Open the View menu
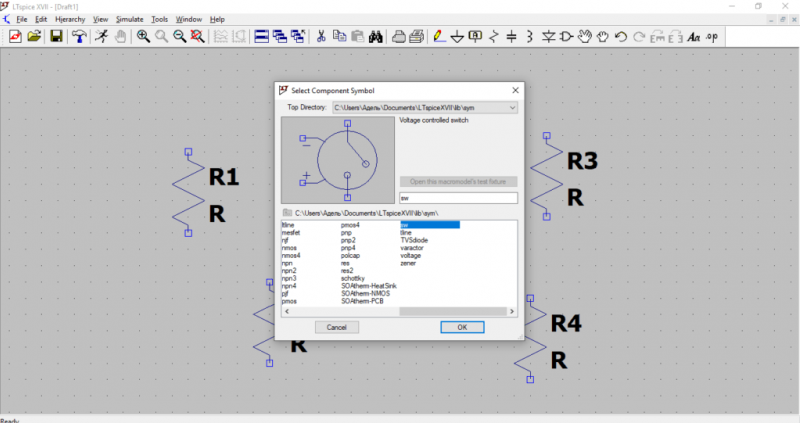 pyautogui.click(x=101, y=19)
